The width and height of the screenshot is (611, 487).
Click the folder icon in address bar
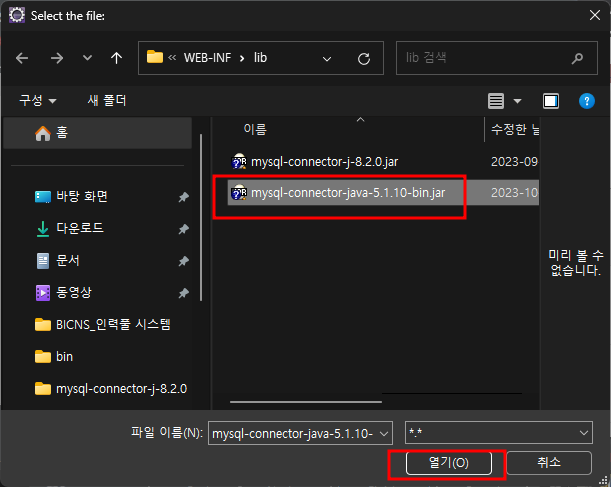[155, 57]
